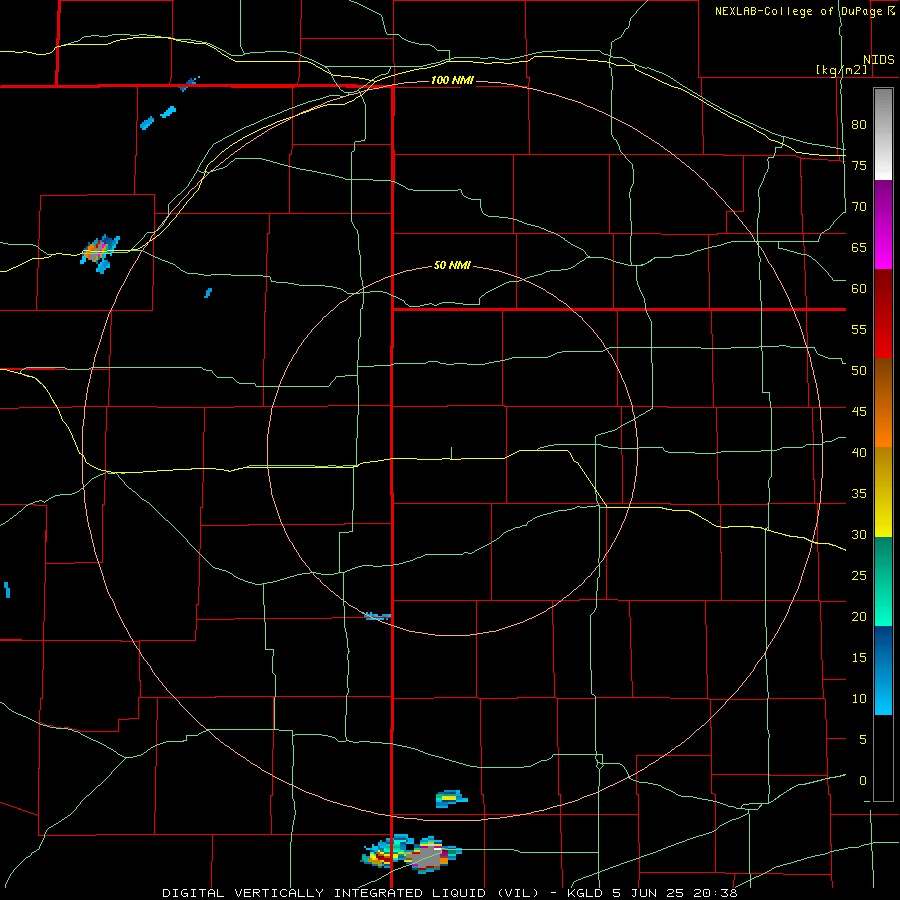Click the 15 value on color scale
The image size is (900, 900).
pyautogui.click(x=859, y=658)
